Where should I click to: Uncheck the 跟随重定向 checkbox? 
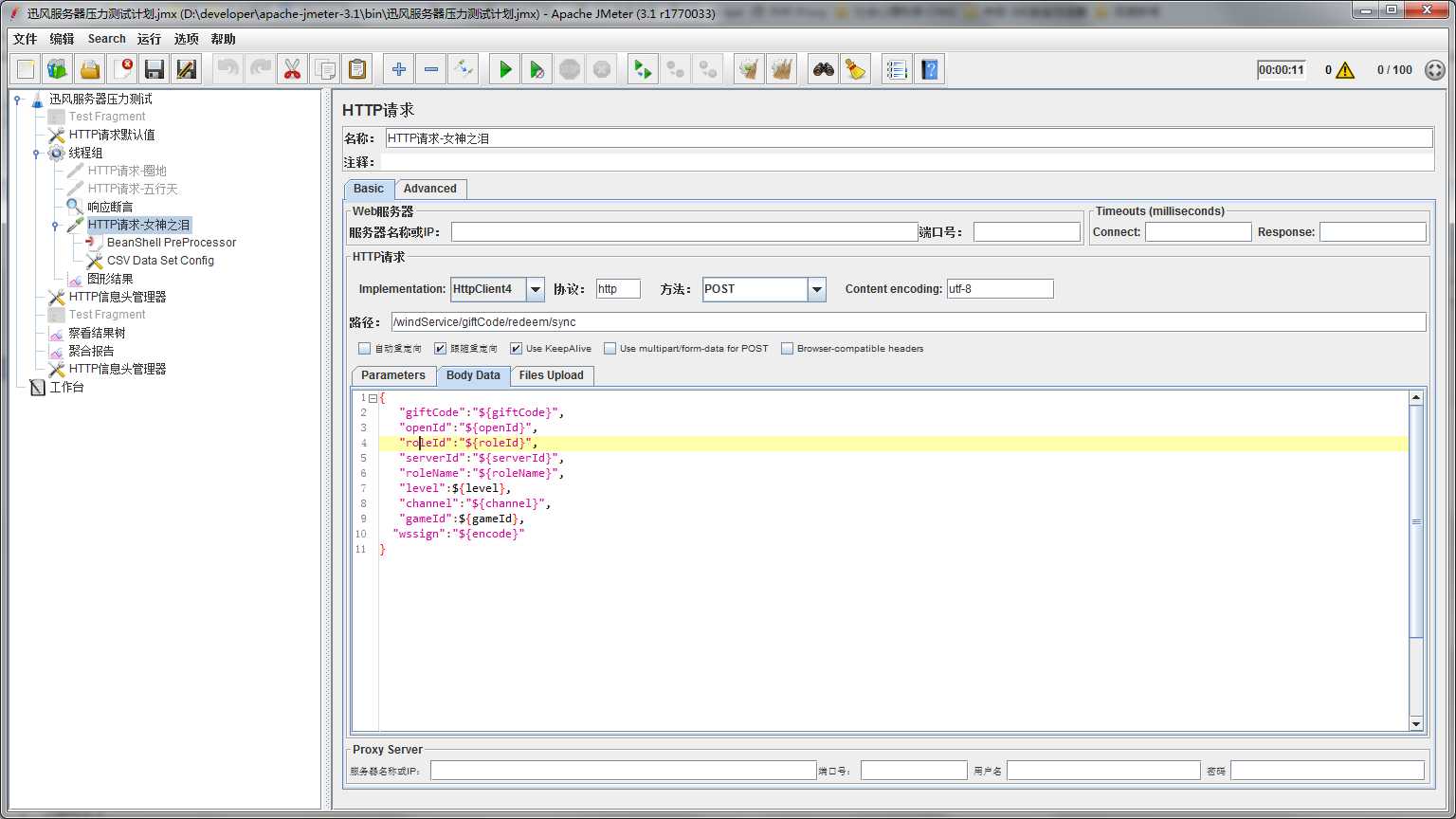pyautogui.click(x=440, y=349)
